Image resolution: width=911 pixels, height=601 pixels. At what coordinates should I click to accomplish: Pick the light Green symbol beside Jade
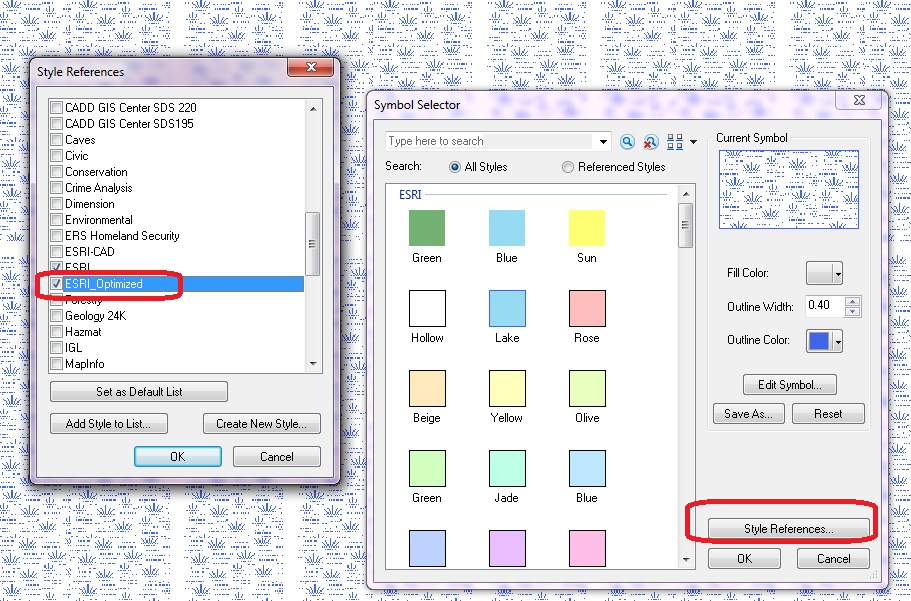click(x=427, y=468)
